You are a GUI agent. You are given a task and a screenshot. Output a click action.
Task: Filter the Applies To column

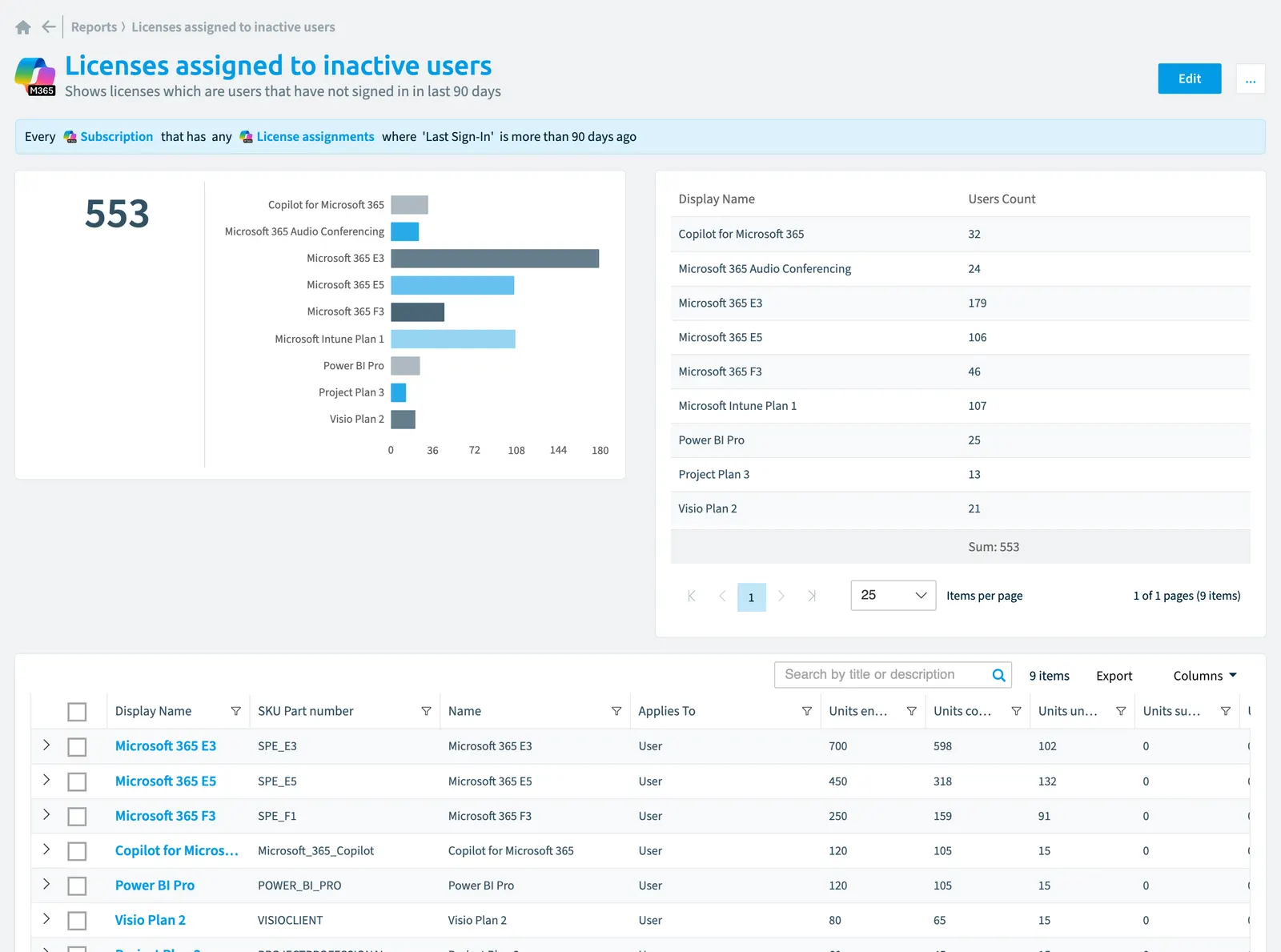pyautogui.click(x=807, y=711)
